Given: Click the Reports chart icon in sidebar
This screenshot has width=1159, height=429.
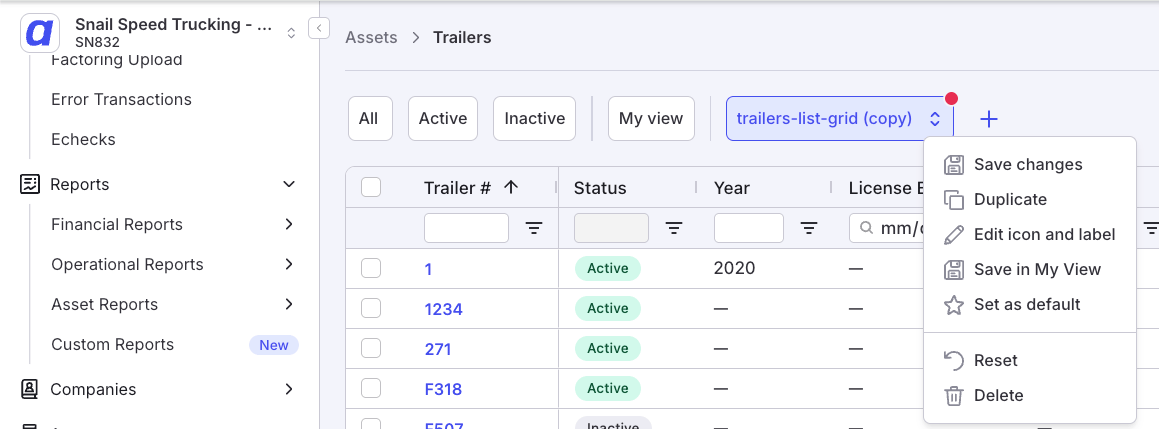Looking at the screenshot, I should coord(30,184).
